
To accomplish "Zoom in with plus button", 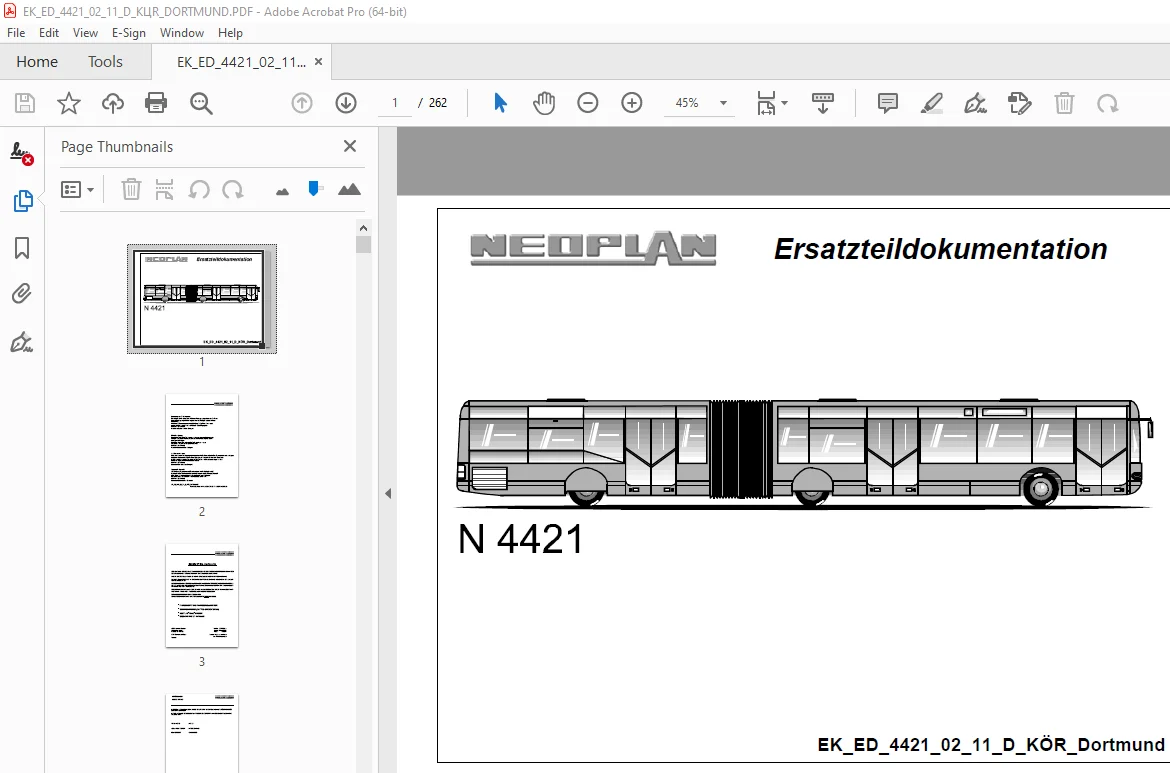I will point(632,103).
